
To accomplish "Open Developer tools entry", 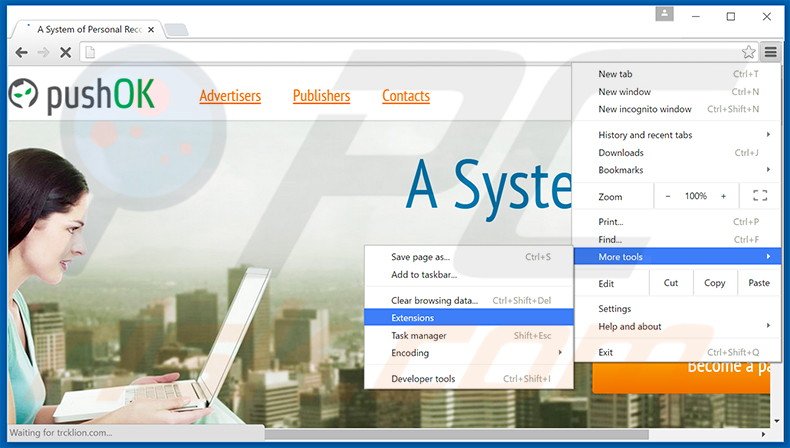I will (x=469, y=378).
